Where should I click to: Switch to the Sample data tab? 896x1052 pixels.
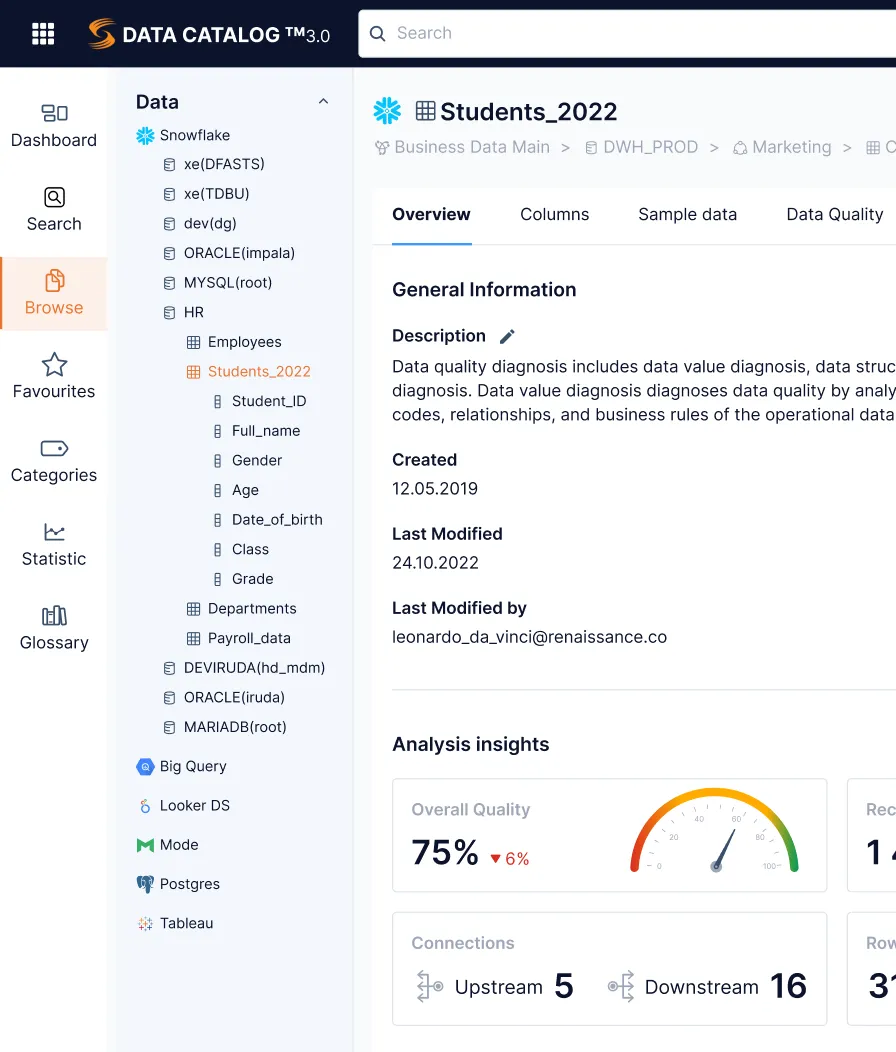[x=687, y=215]
